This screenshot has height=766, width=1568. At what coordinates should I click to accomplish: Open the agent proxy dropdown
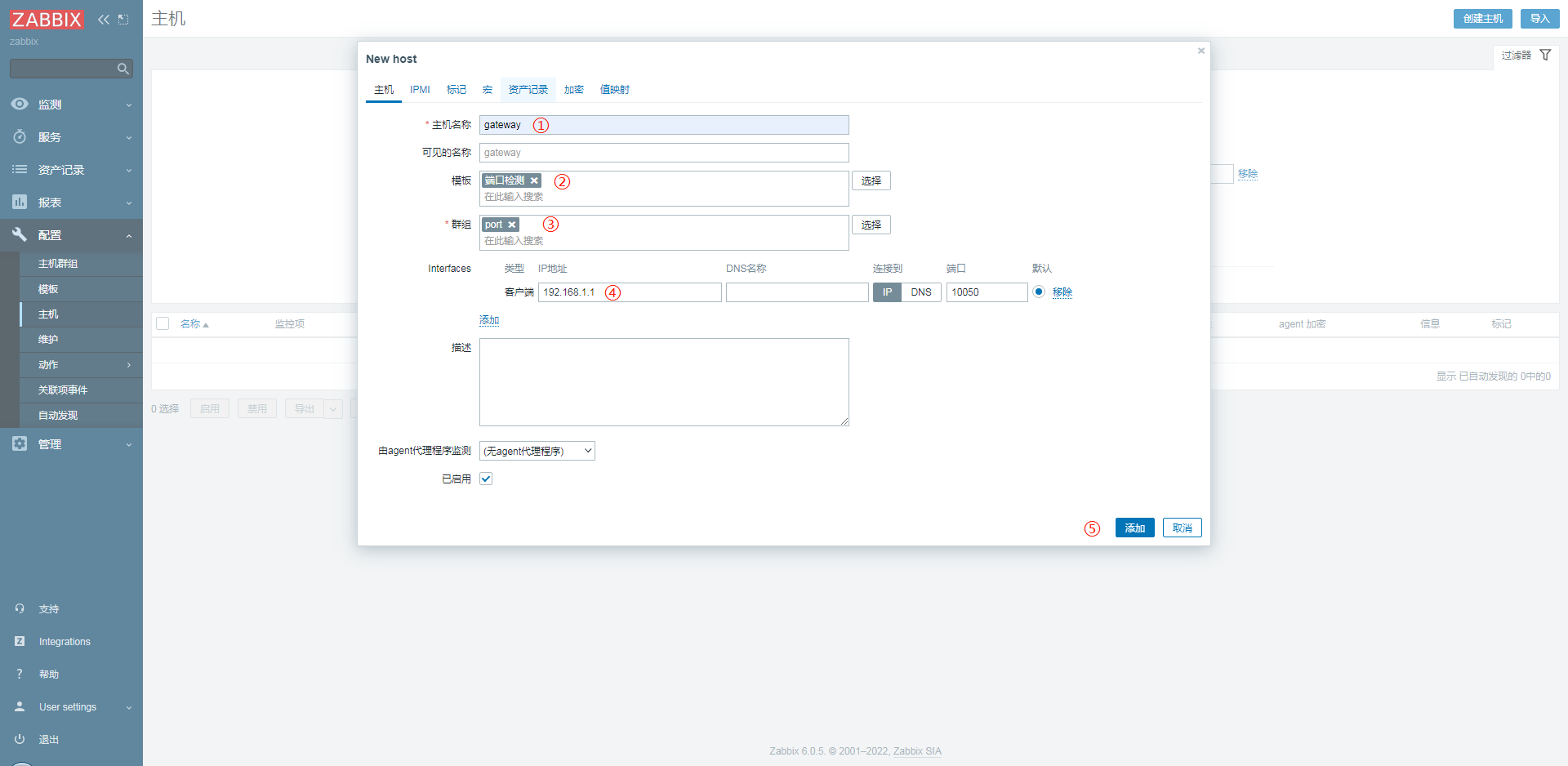click(537, 451)
